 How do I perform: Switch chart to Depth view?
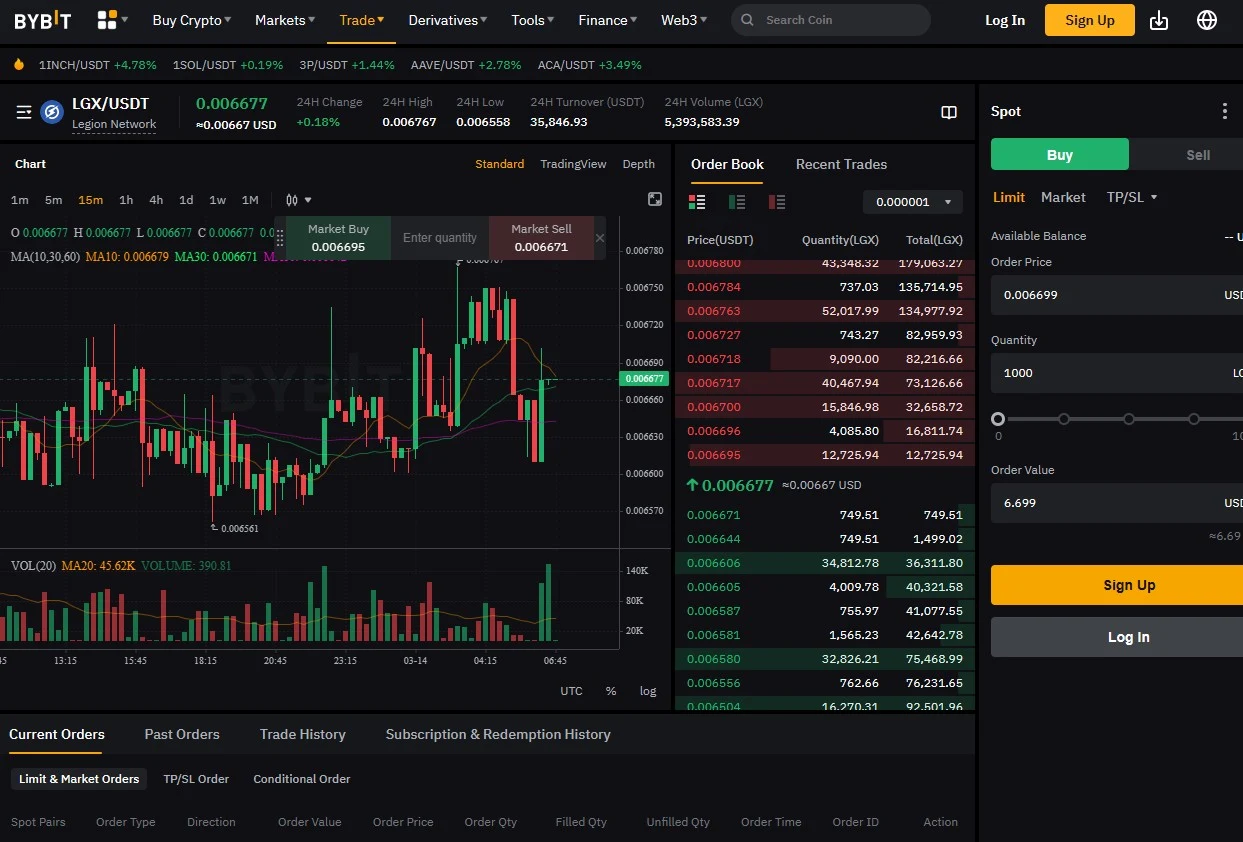pos(639,164)
